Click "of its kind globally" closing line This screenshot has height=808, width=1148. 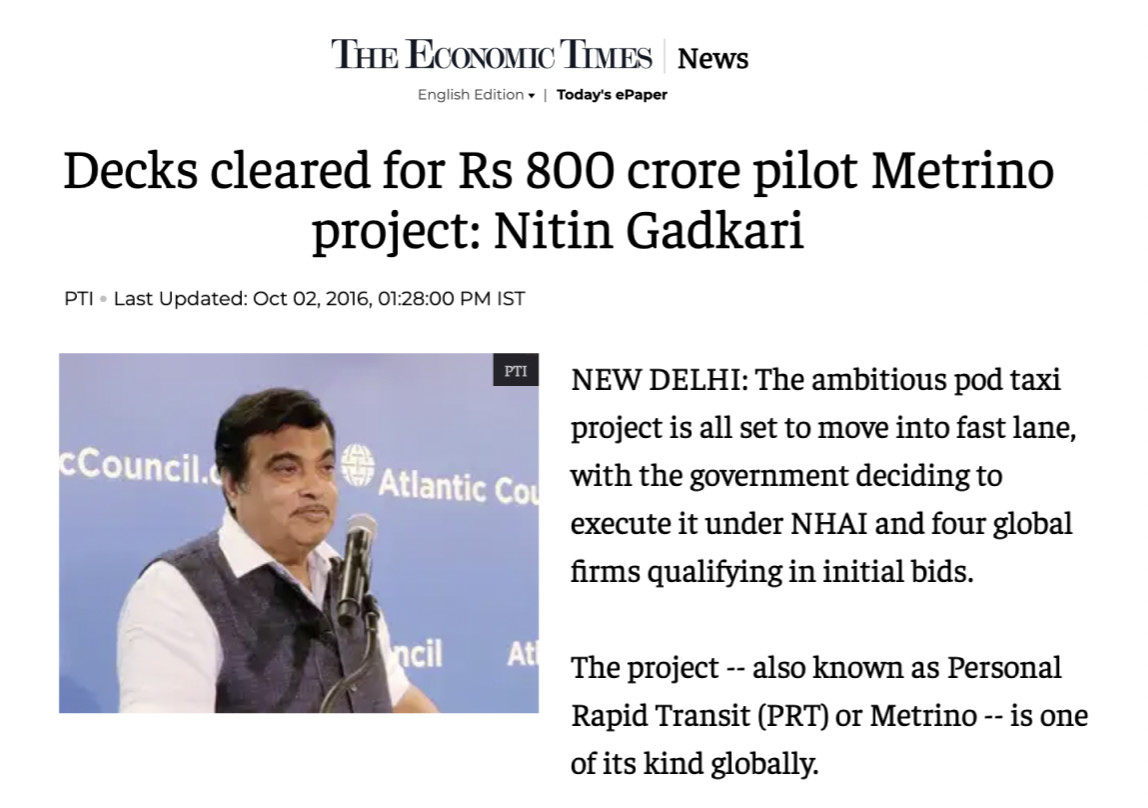[694, 763]
